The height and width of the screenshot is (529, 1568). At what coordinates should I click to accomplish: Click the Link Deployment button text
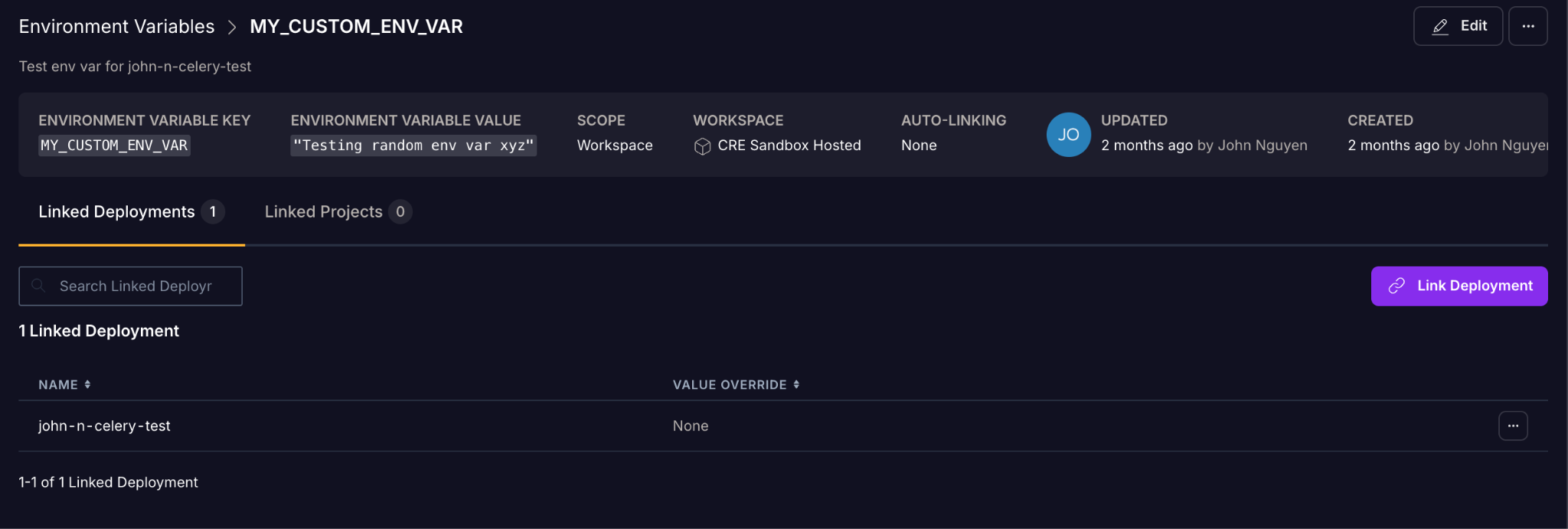pyautogui.click(x=1475, y=286)
